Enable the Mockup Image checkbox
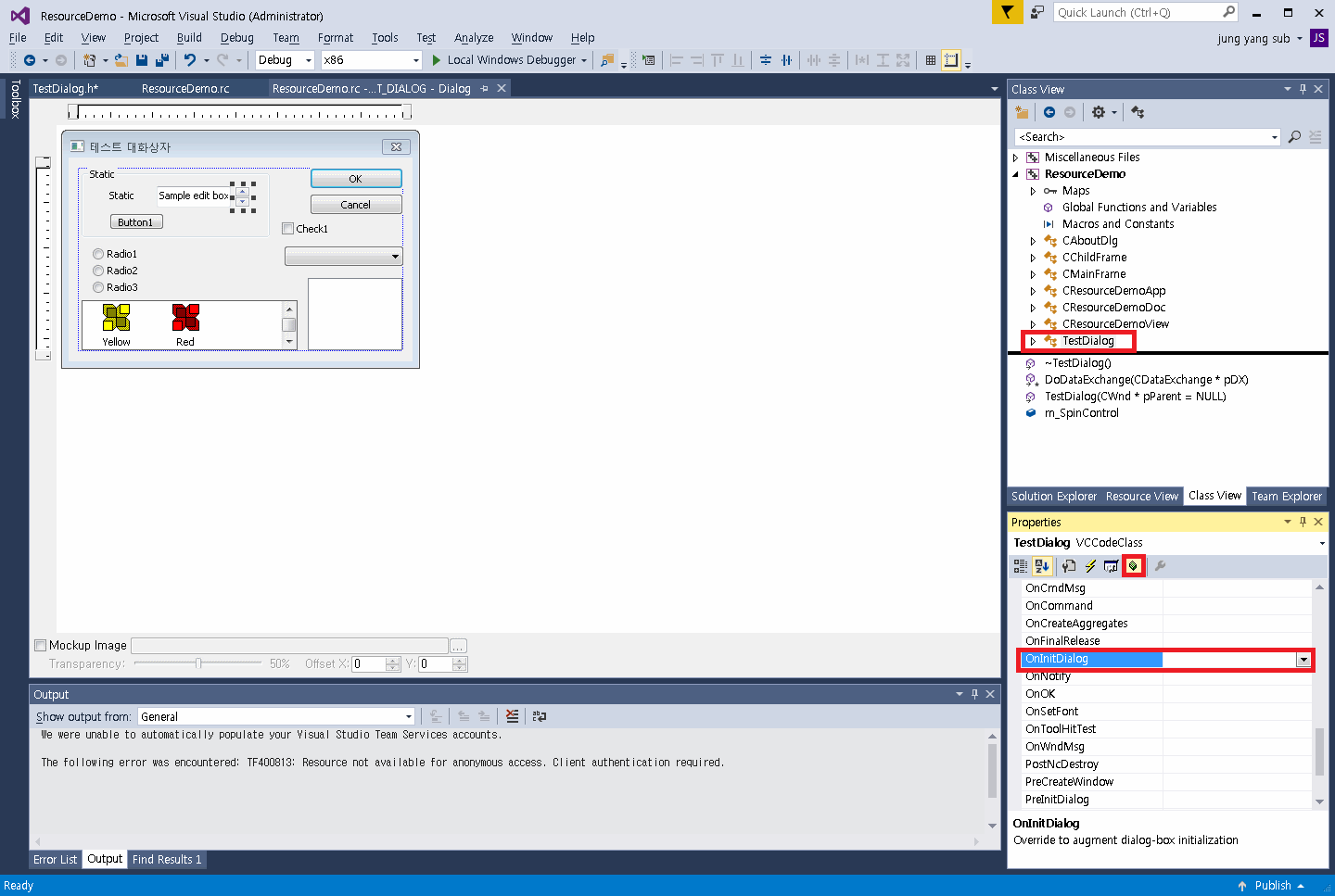The image size is (1335, 896). (40, 645)
